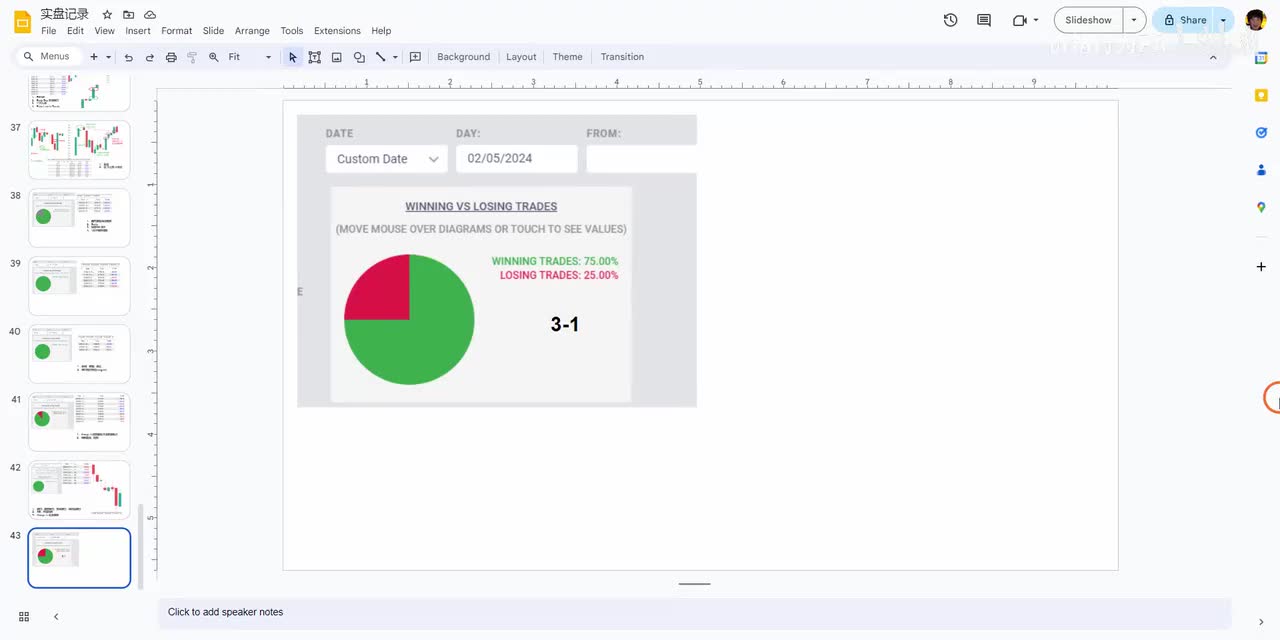
Task: Choose the Select cursor tool
Action: (x=292, y=57)
